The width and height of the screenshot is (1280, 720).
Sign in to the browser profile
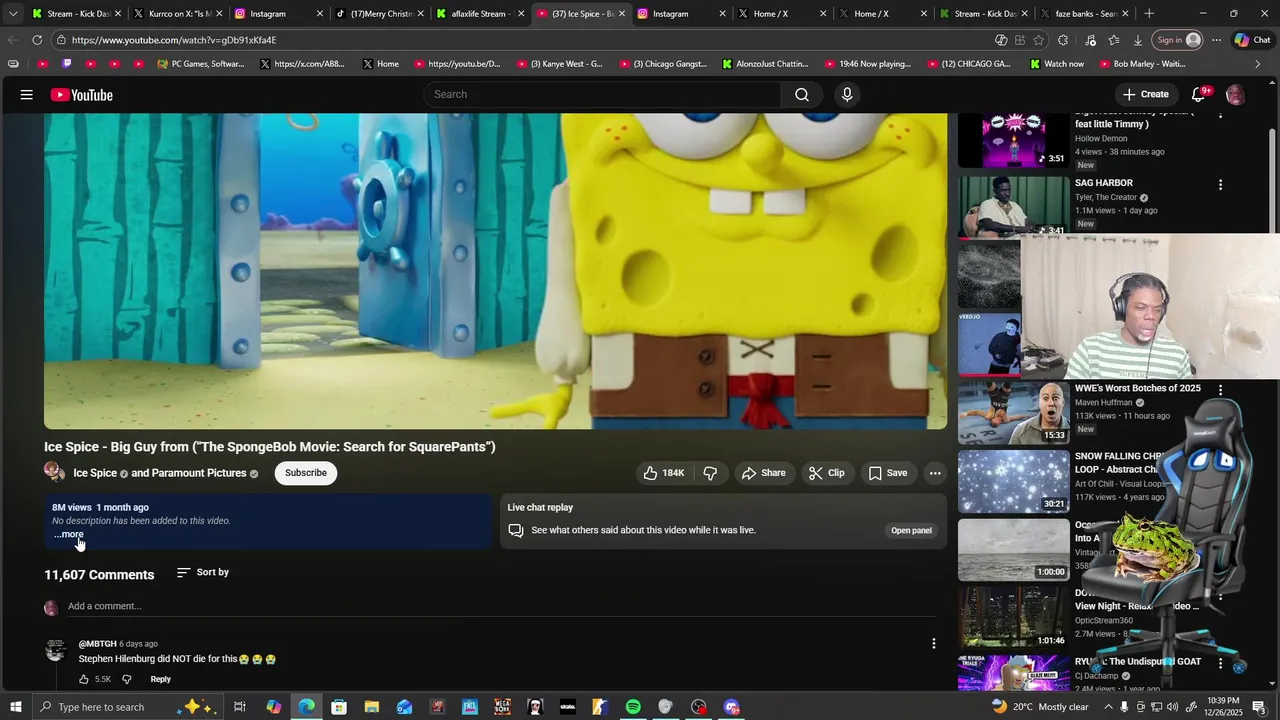click(x=1178, y=40)
